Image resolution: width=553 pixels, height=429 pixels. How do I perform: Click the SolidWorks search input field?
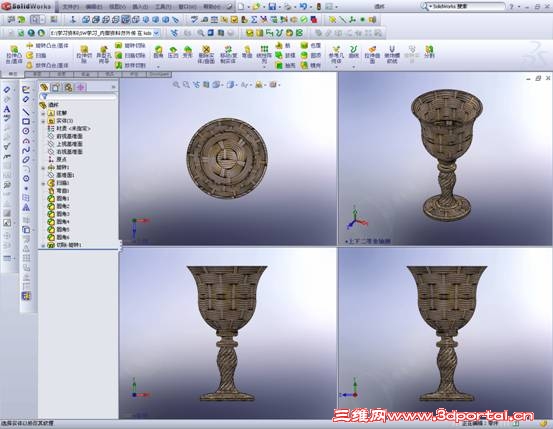(x=466, y=6)
